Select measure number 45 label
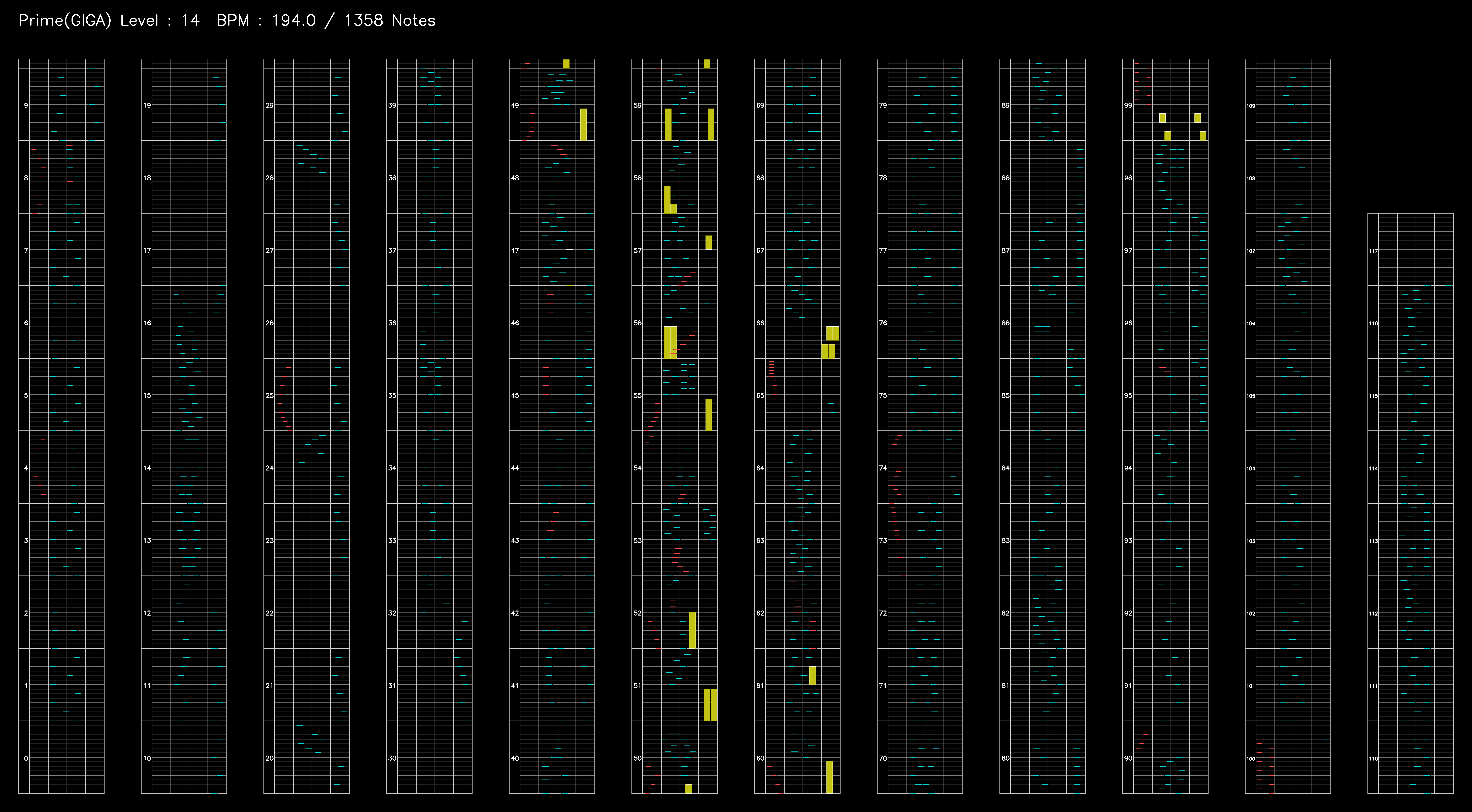The image size is (1472, 812). coord(515,395)
